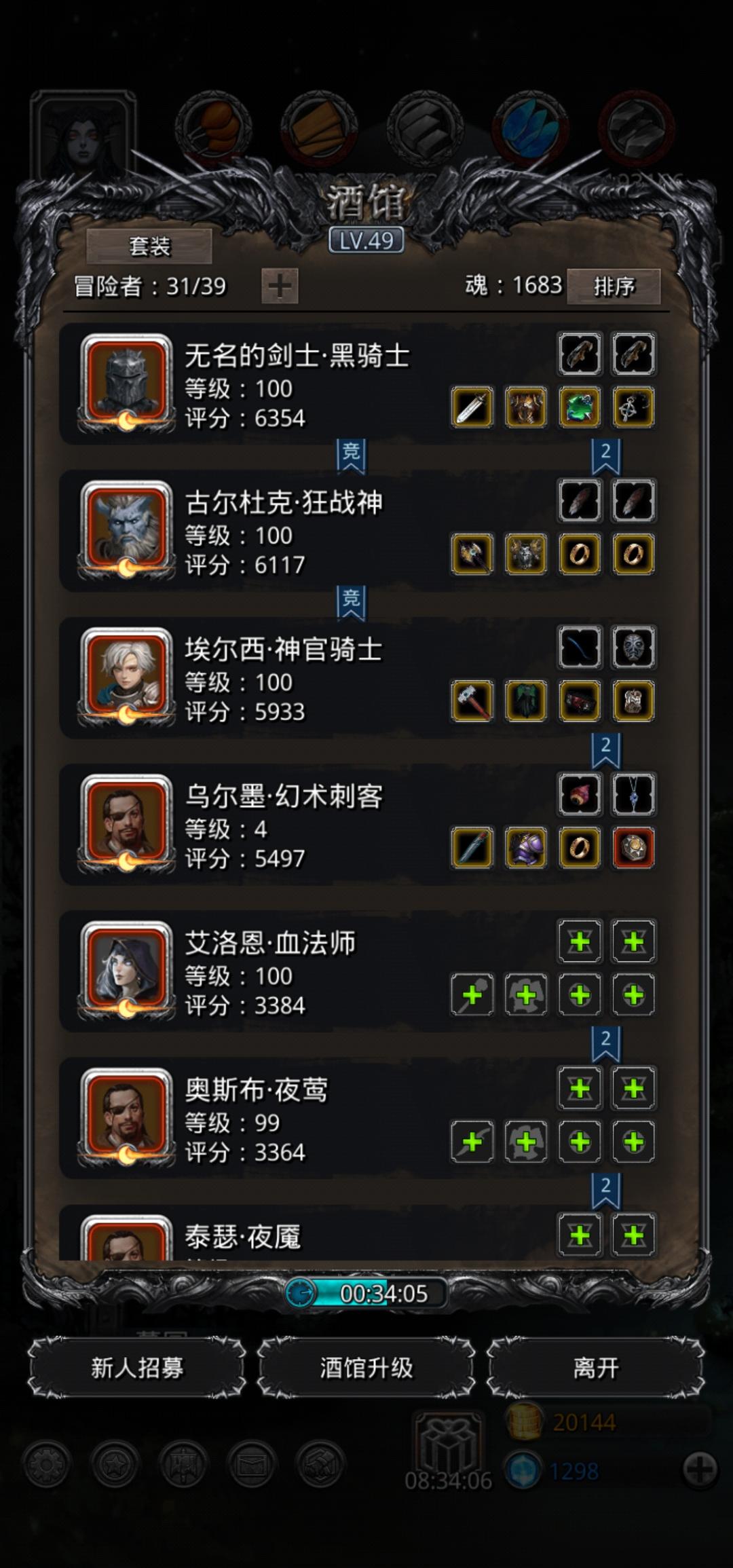Click the sword weapon icon of 黑骑士
This screenshot has width=733, height=1568.
pos(472,407)
